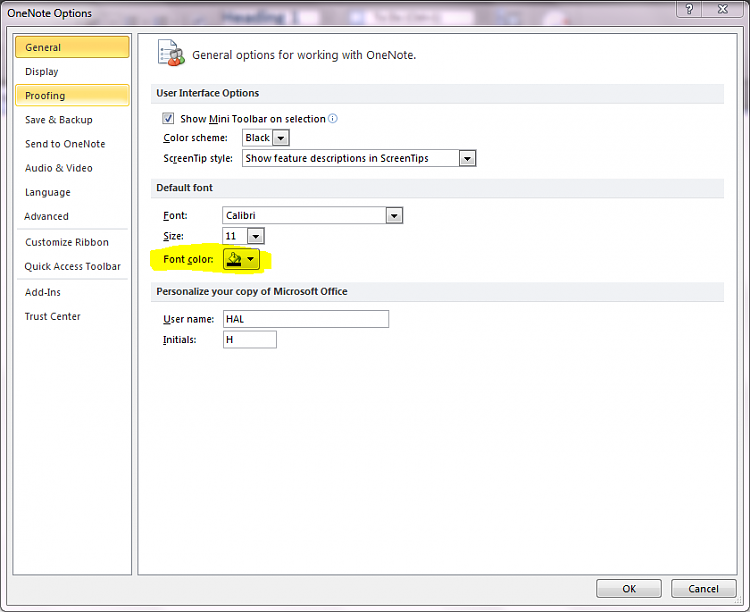Expand the Font name dropdown arrow
750x612 pixels.
(x=394, y=215)
